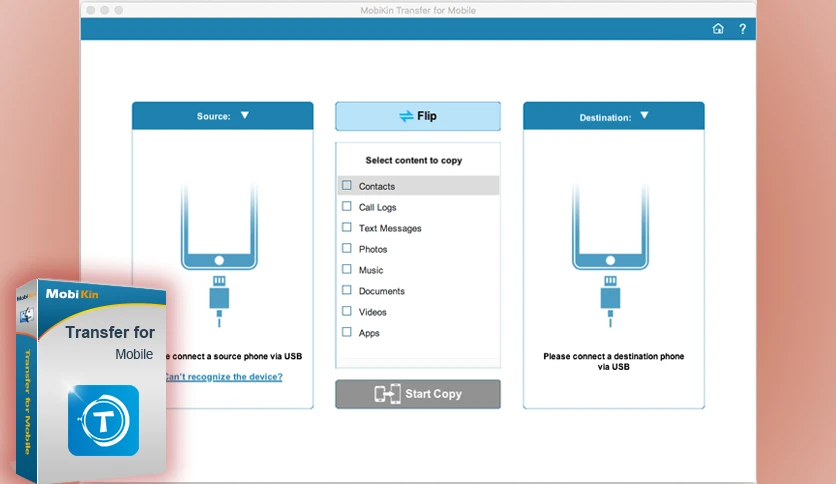
Task: Open the Can't recognize the device link
Action: (223, 377)
